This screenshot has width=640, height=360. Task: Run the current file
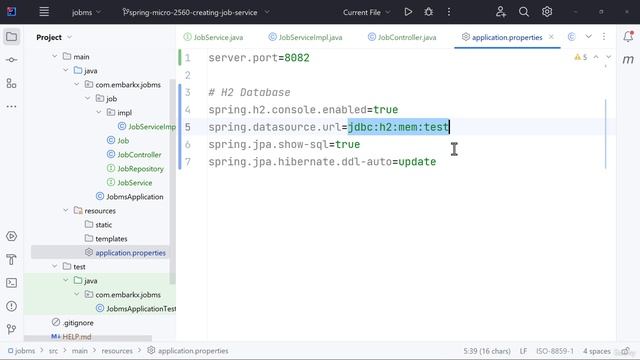tap(408, 12)
